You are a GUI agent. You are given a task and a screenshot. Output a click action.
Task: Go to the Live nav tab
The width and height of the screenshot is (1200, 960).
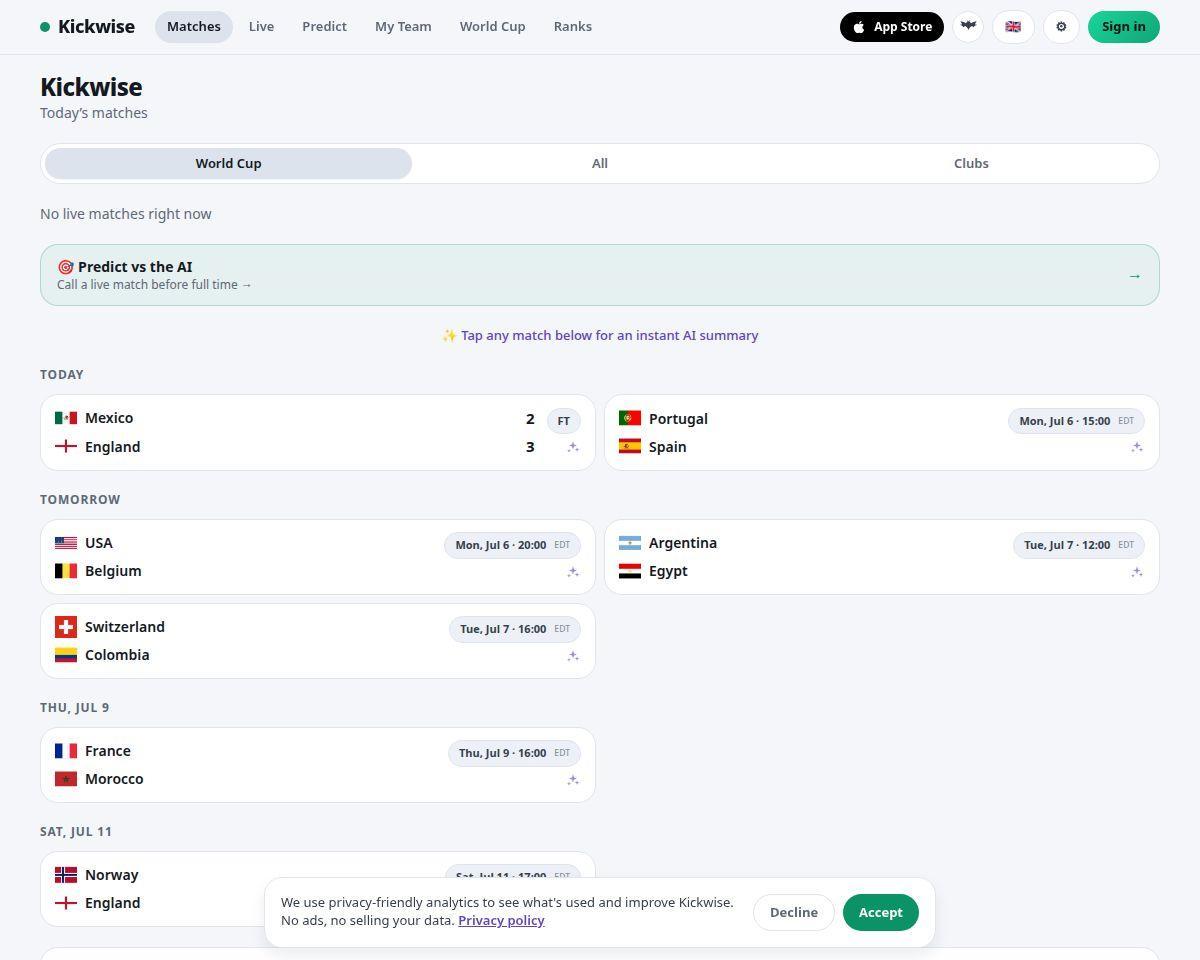[x=261, y=27]
